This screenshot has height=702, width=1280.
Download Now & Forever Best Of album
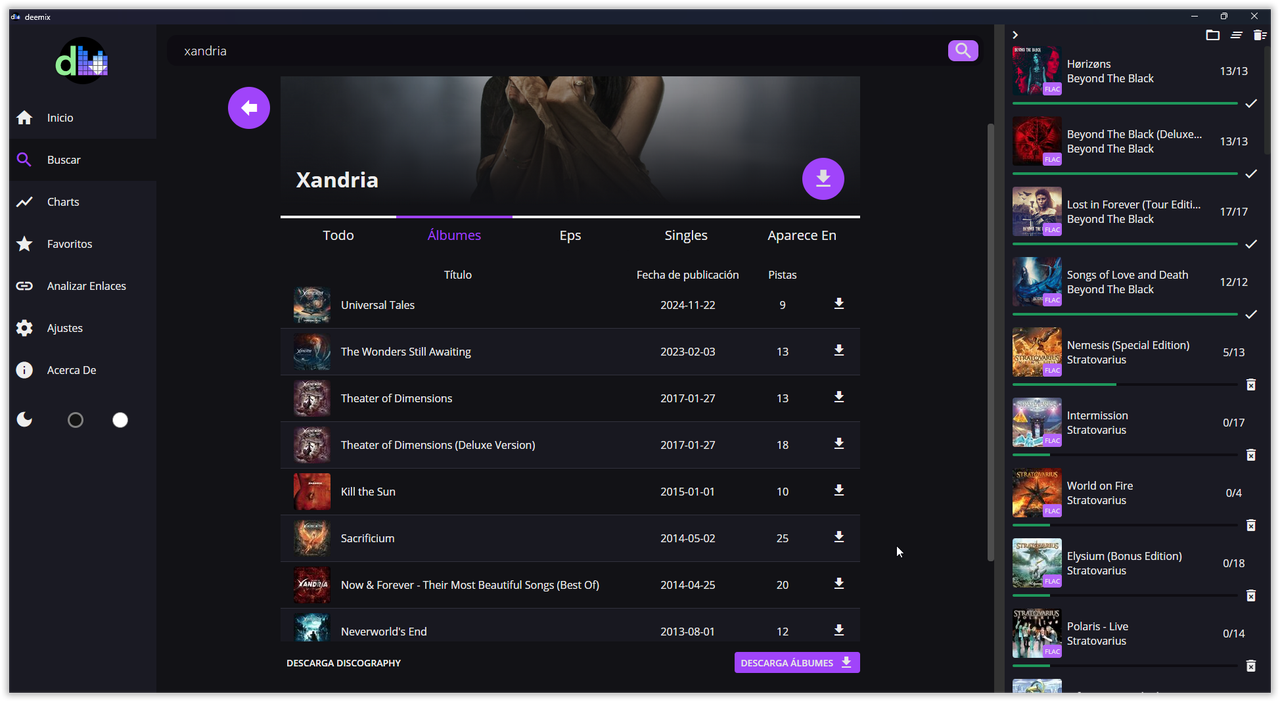pos(839,584)
